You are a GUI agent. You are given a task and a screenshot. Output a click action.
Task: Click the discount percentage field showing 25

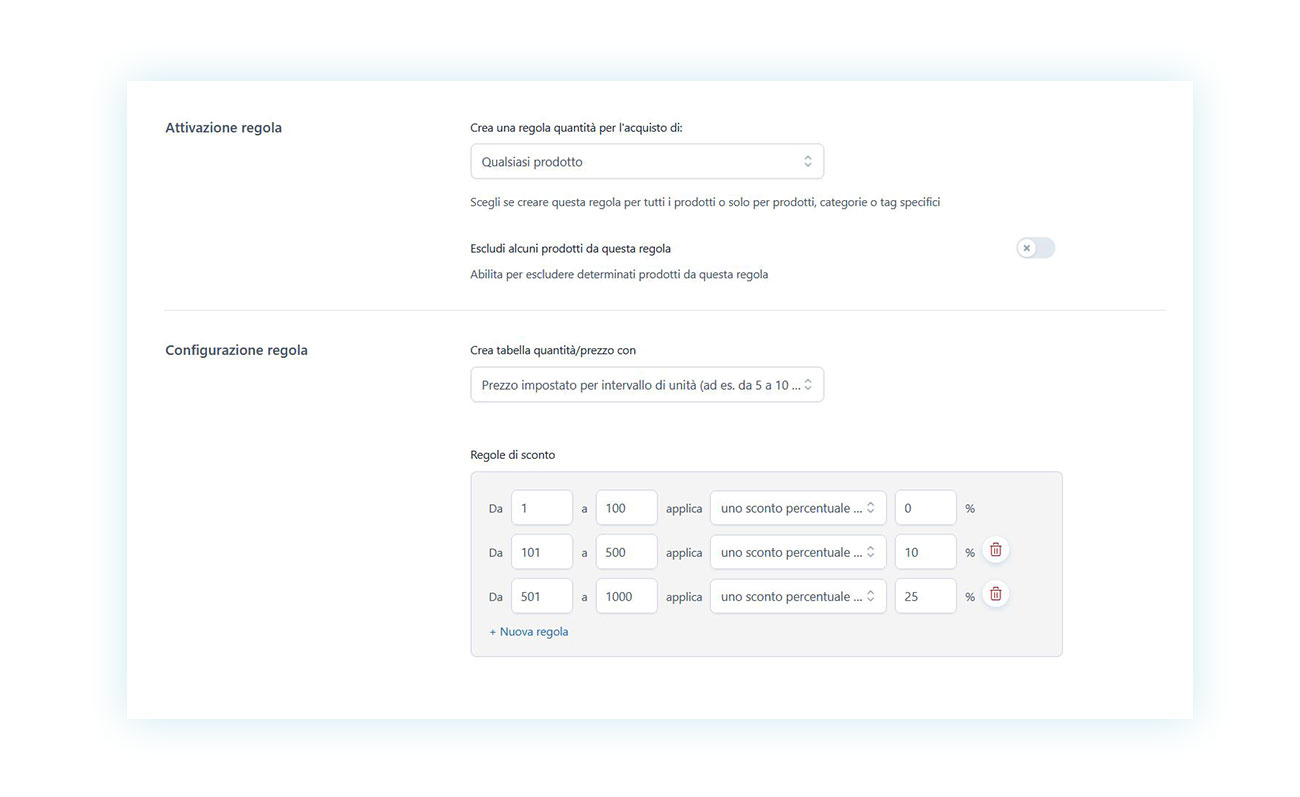pyautogui.click(x=925, y=596)
